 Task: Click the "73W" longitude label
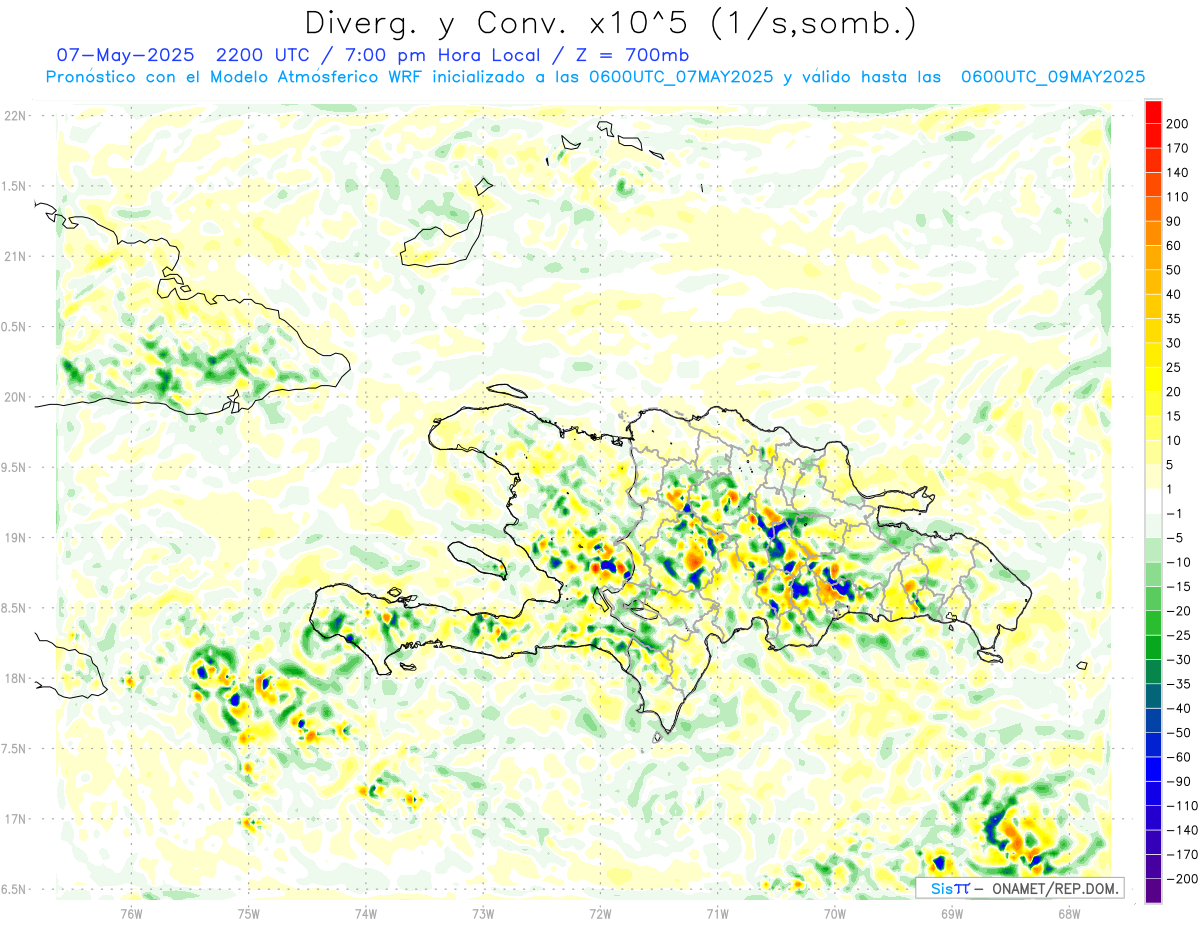pos(483,913)
